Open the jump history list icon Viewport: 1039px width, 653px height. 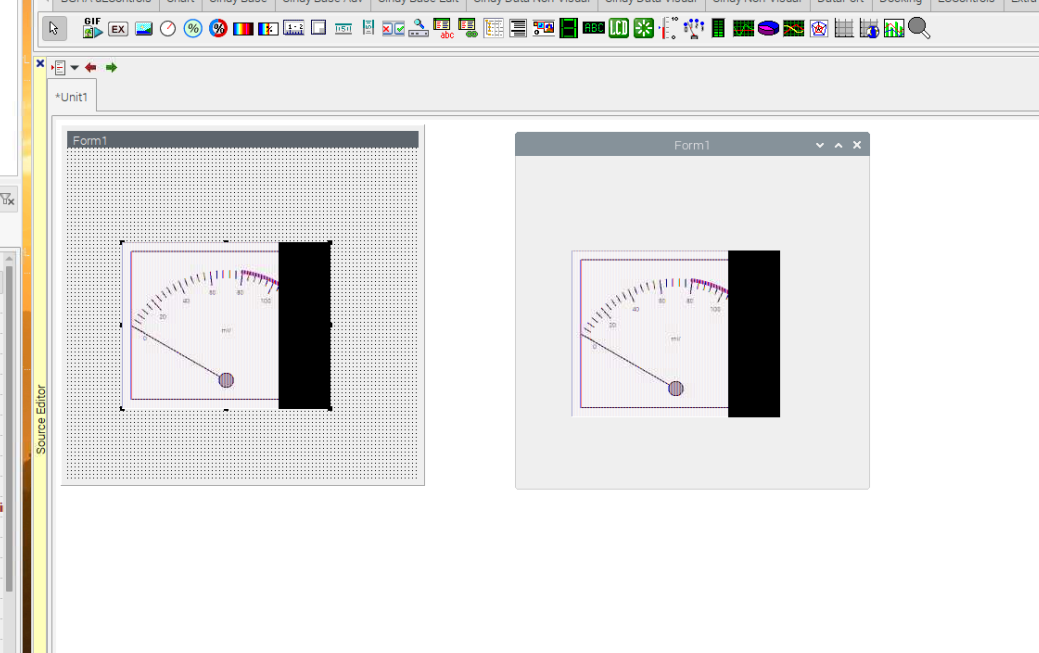(x=58, y=68)
